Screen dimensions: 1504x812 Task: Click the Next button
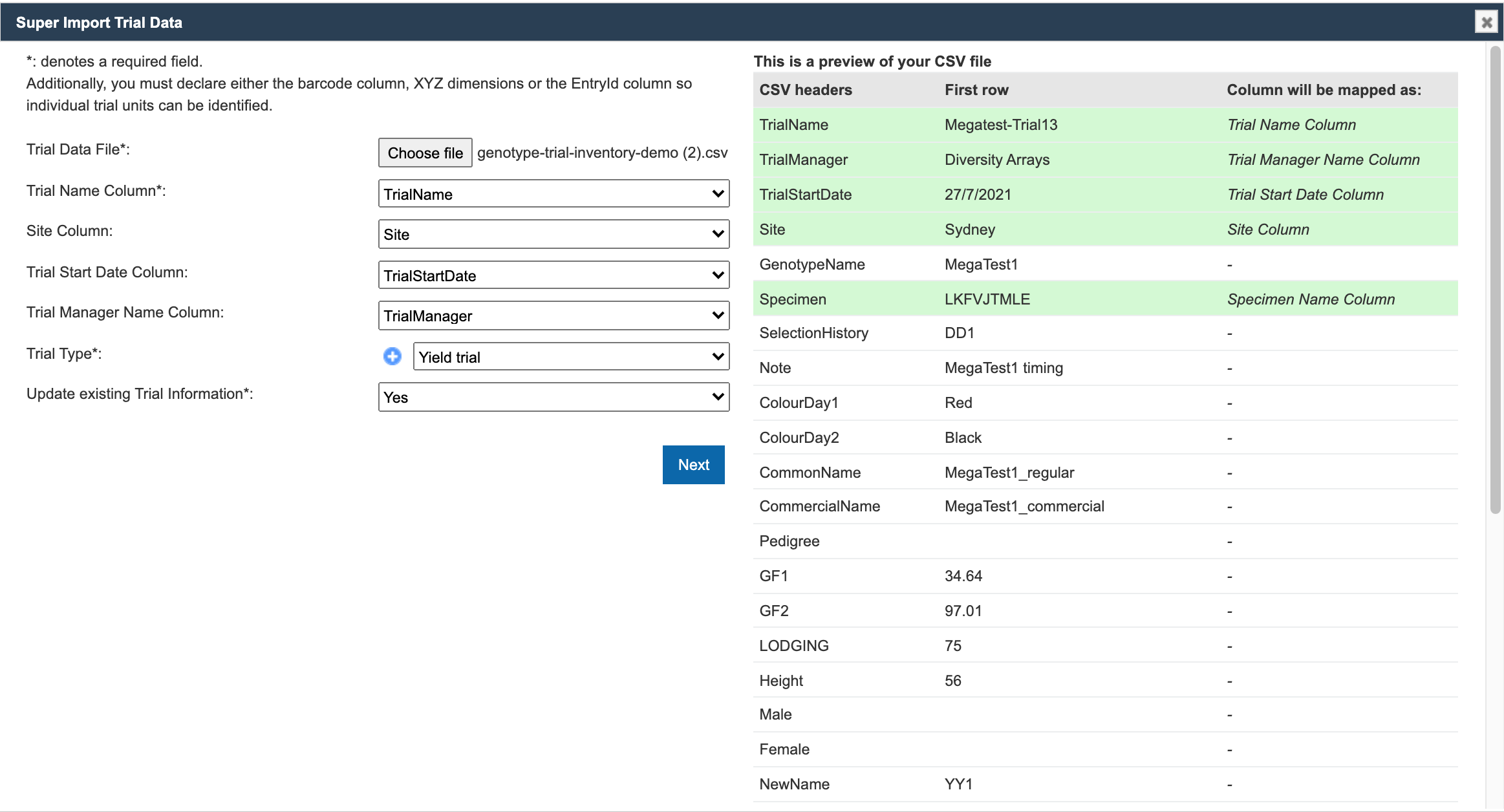click(693, 464)
